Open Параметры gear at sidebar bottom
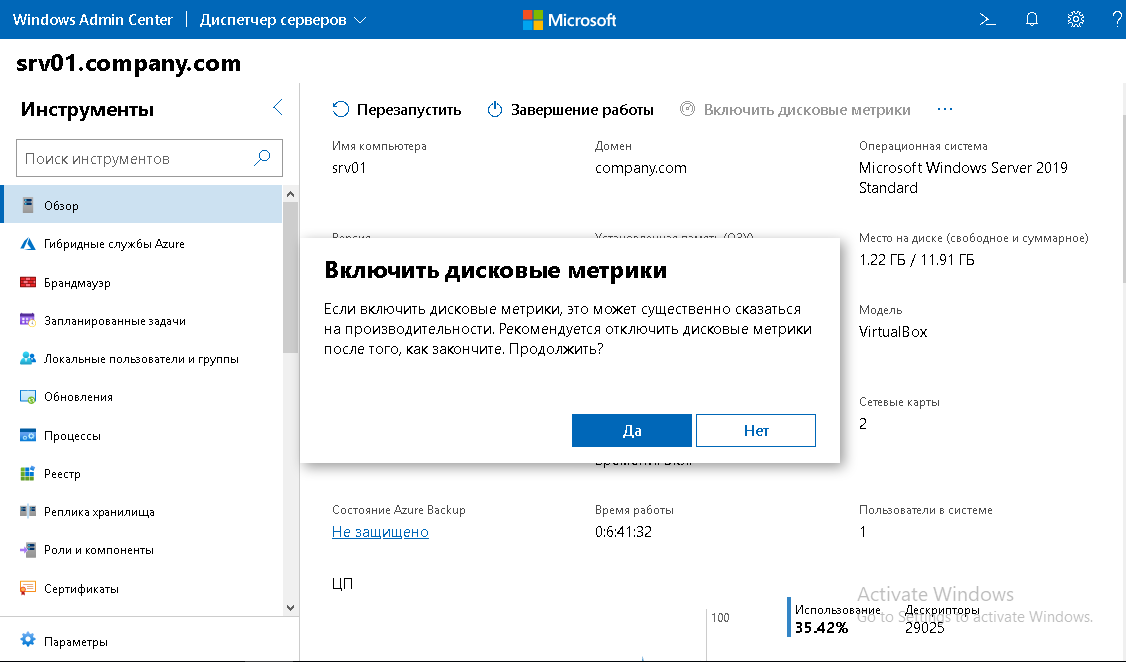The height and width of the screenshot is (662, 1126). click(28, 641)
